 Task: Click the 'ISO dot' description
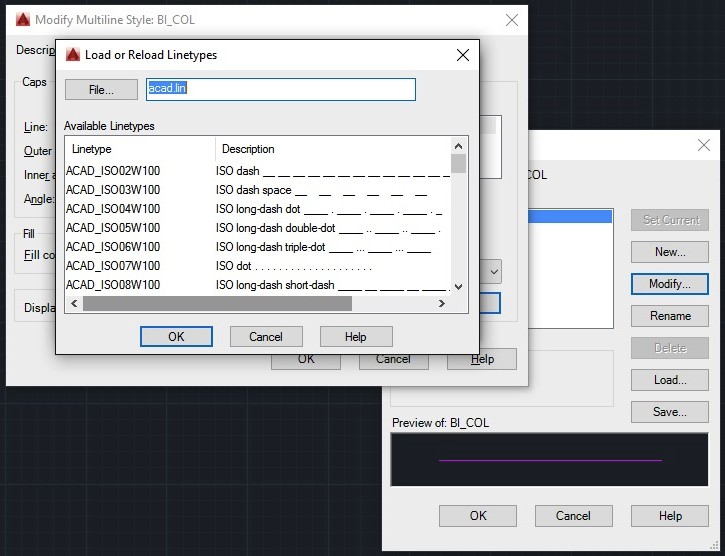(233, 266)
